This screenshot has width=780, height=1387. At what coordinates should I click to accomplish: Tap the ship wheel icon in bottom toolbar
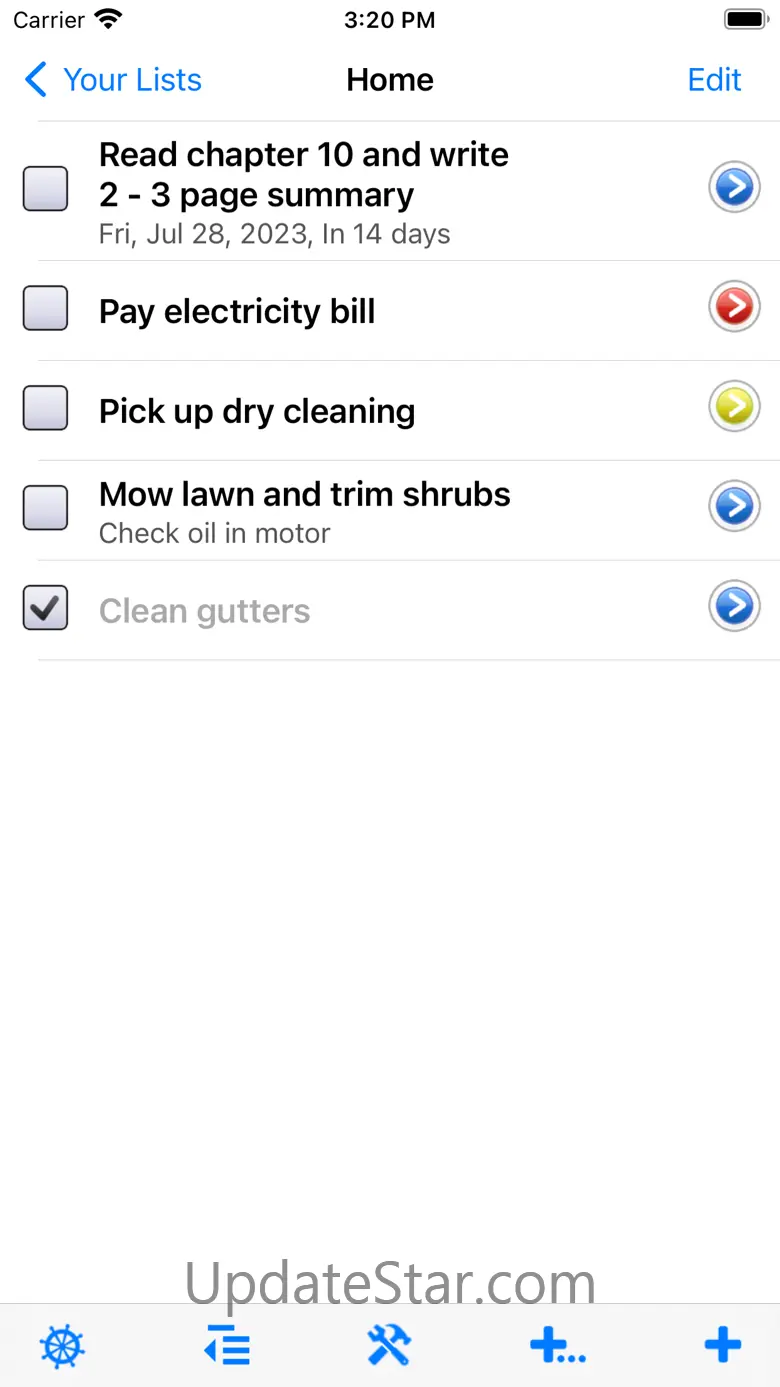pyautogui.click(x=62, y=1346)
